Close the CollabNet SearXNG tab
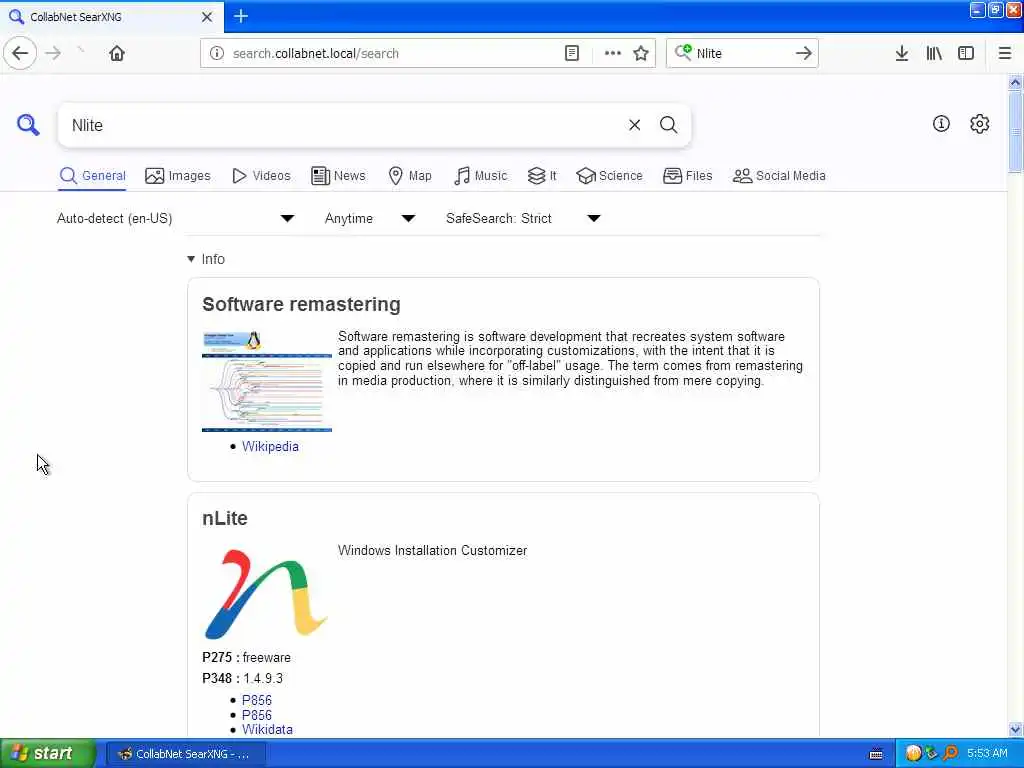This screenshot has width=1024, height=768. [207, 17]
